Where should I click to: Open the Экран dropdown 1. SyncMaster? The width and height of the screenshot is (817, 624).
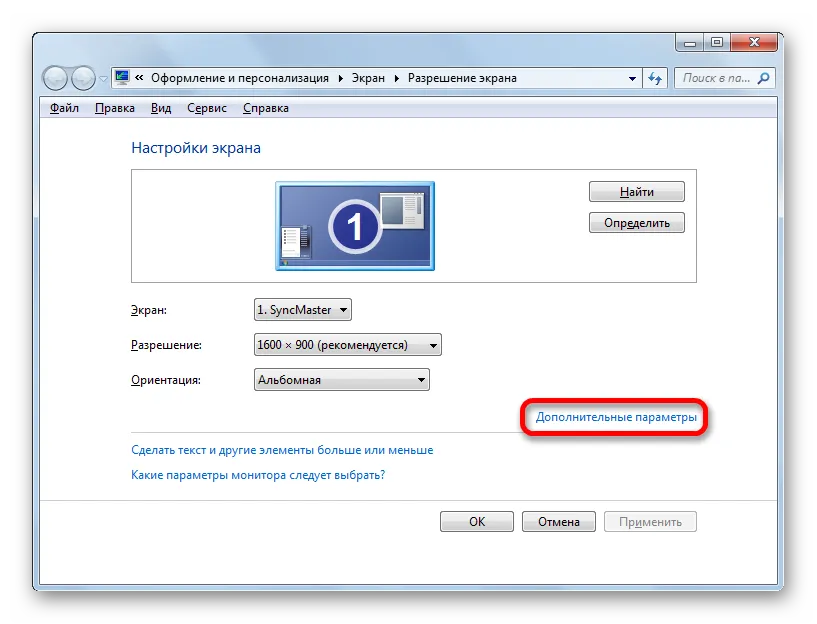[302, 310]
